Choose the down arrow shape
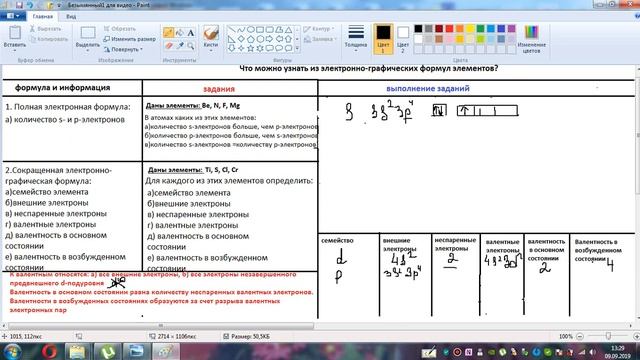Screen dimensions: 640x360 click(231, 48)
